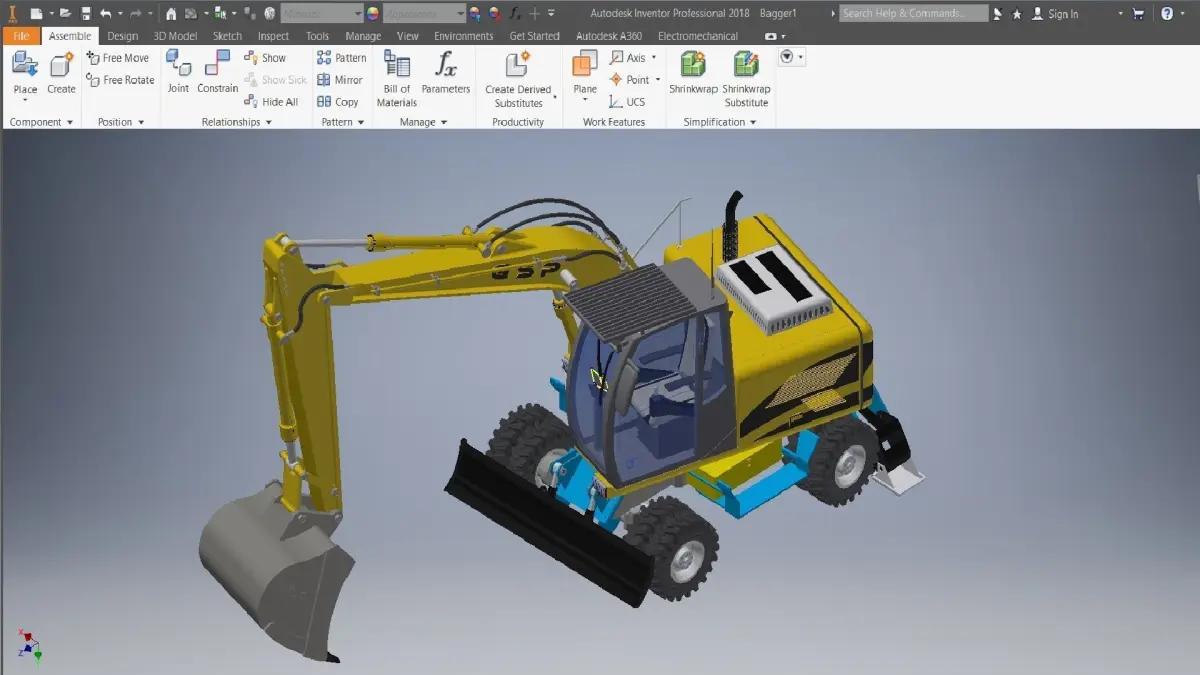Switch to the Tools tab
The width and height of the screenshot is (1200, 675).
tap(317, 36)
